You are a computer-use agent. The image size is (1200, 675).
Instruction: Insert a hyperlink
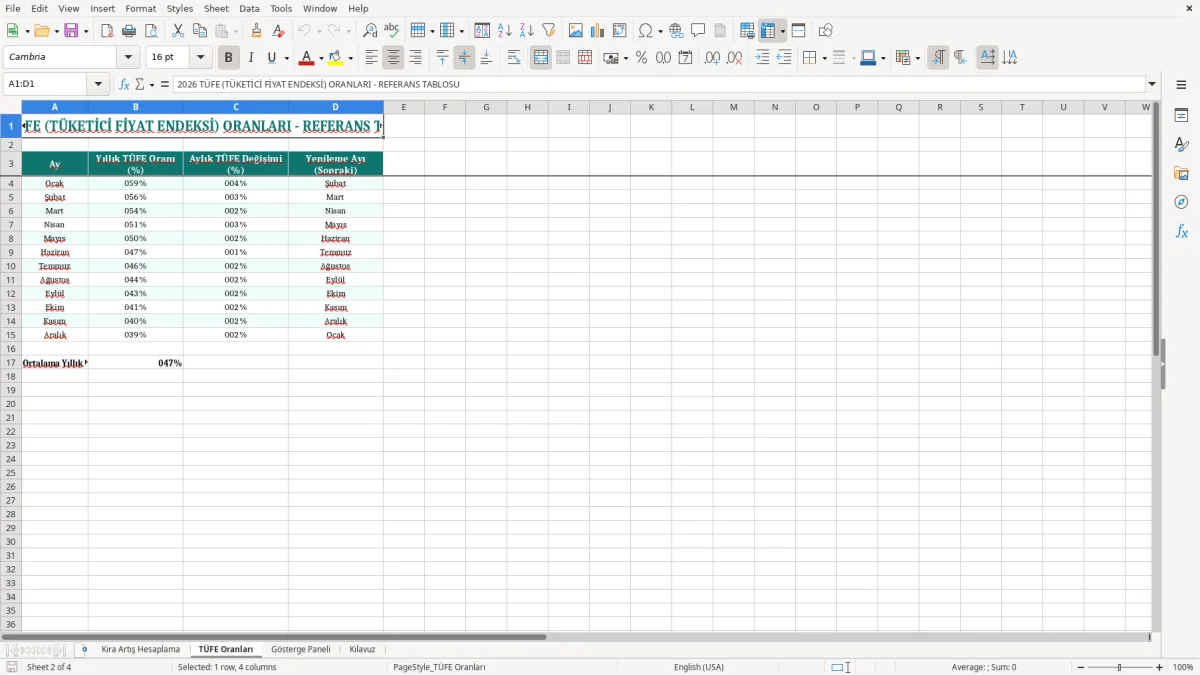point(676,31)
